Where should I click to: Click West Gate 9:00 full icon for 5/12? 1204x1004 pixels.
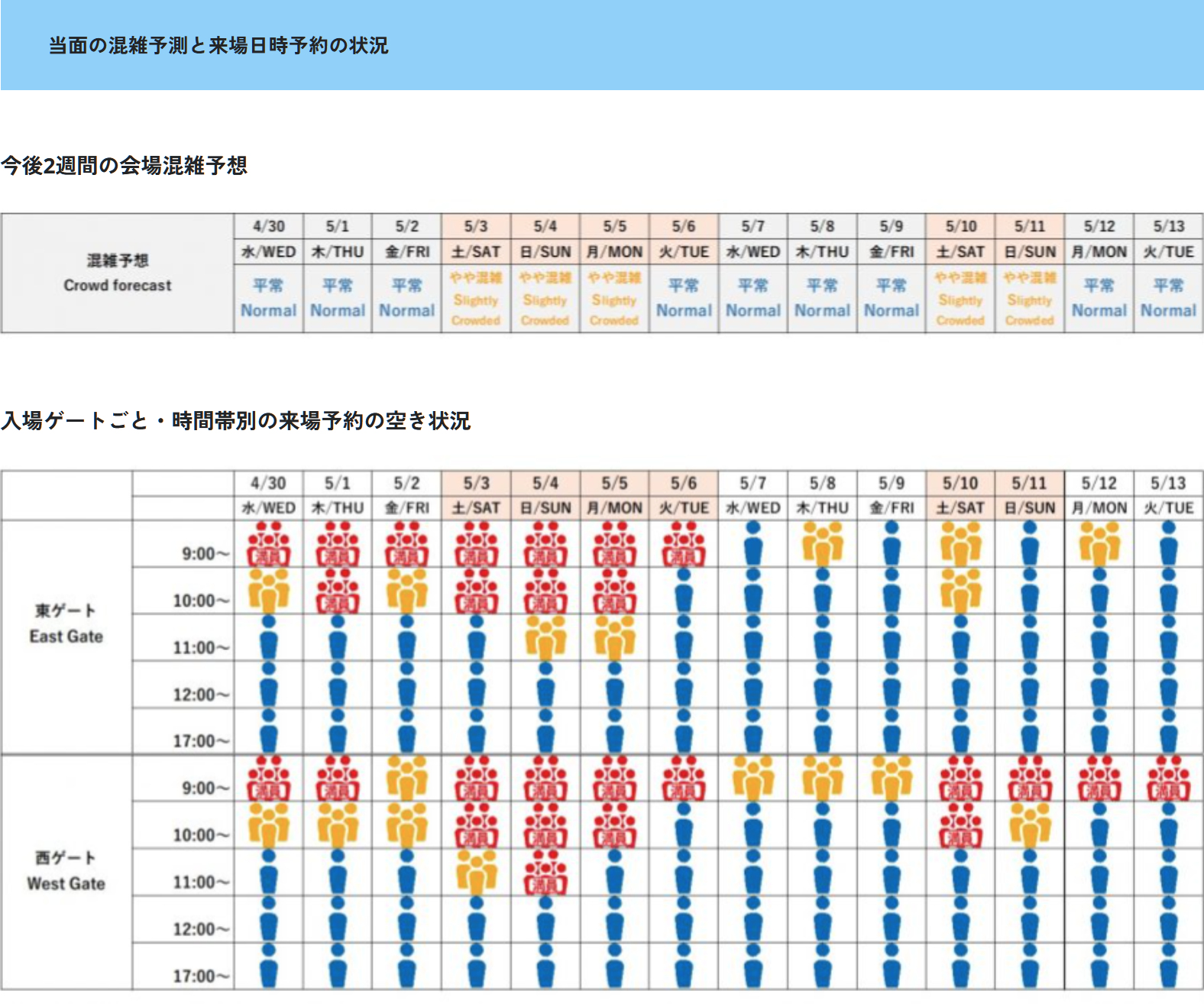click(1099, 779)
